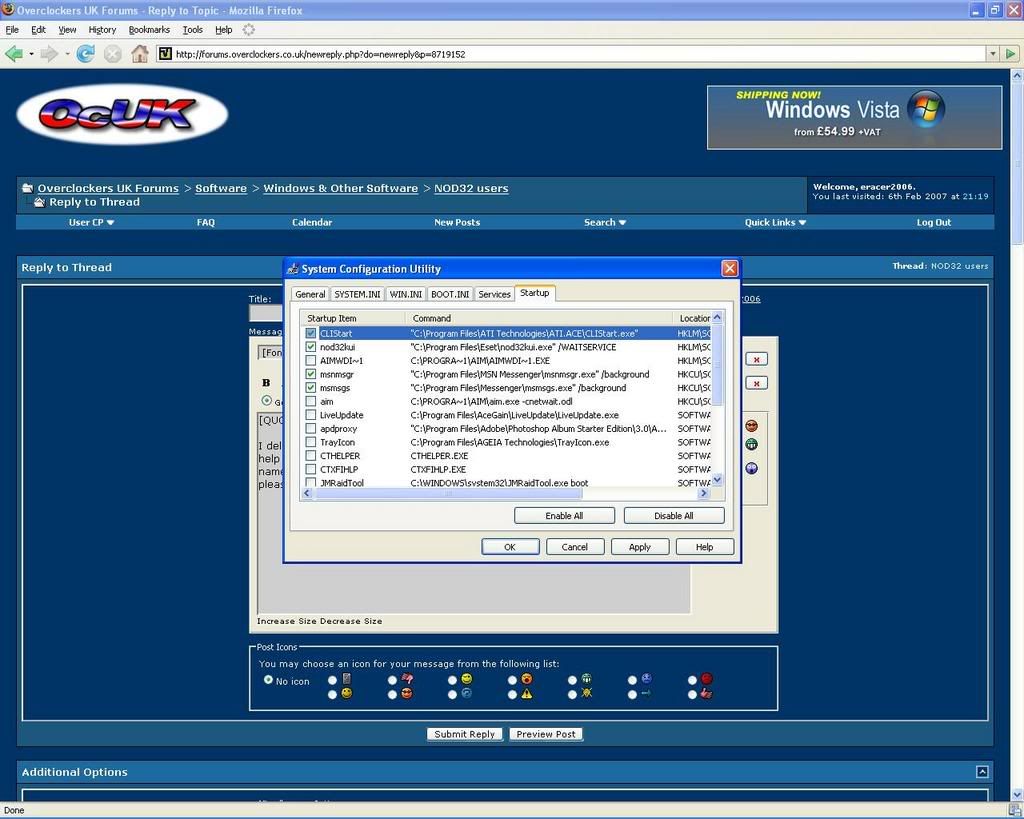Image resolution: width=1024 pixels, height=819 pixels.
Task: Open the Firefox Home page icon
Action: [140, 54]
